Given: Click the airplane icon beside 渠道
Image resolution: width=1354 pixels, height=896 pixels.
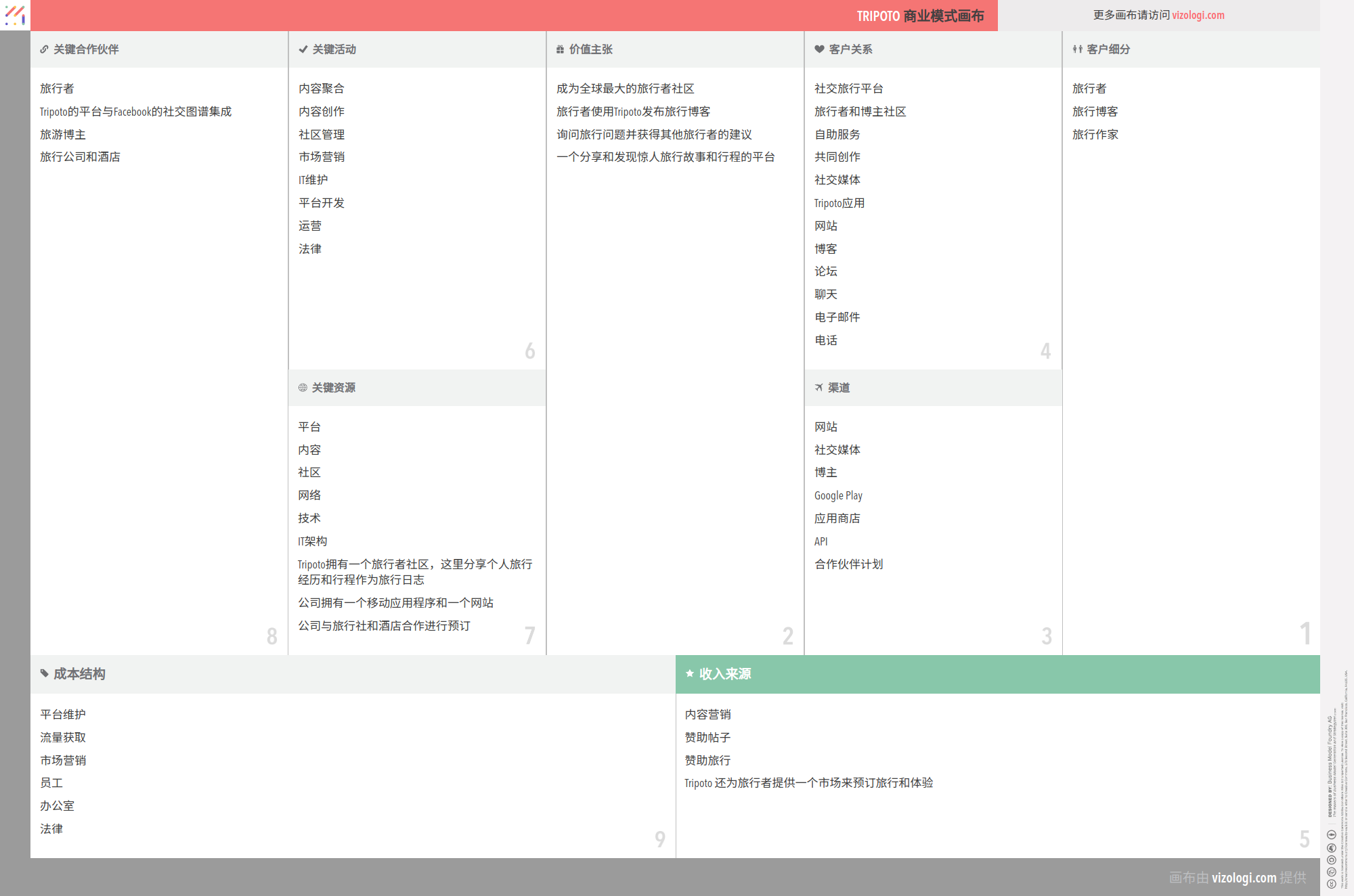Looking at the screenshot, I should tap(818, 388).
